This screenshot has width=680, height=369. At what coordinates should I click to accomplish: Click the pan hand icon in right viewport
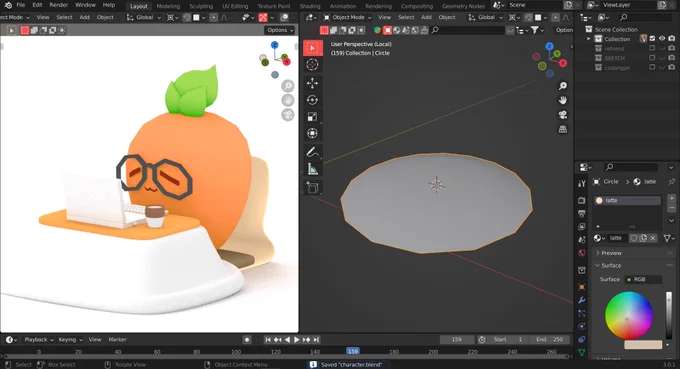562,100
